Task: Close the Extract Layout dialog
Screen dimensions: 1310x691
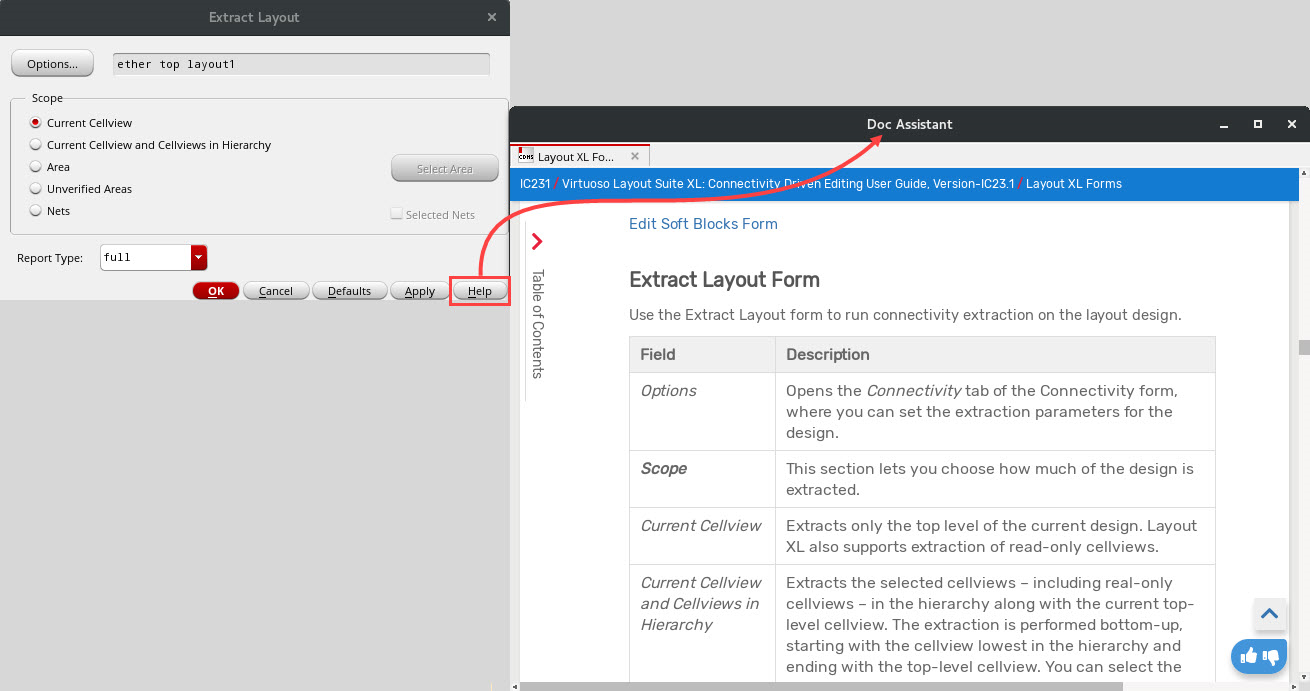Action: [491, 17]
